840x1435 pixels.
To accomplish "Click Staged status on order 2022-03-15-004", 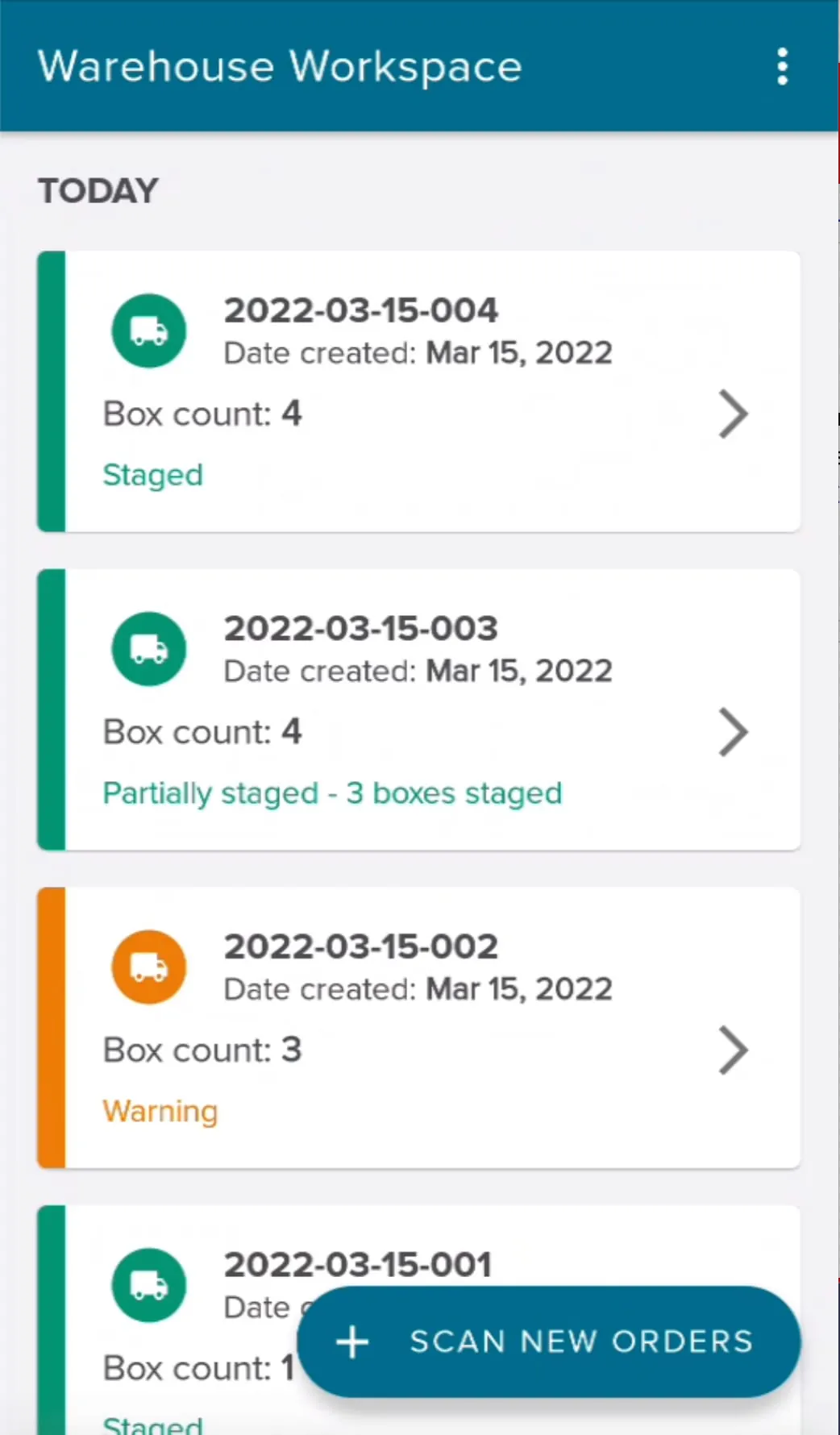I will click(x=152, y=475).
